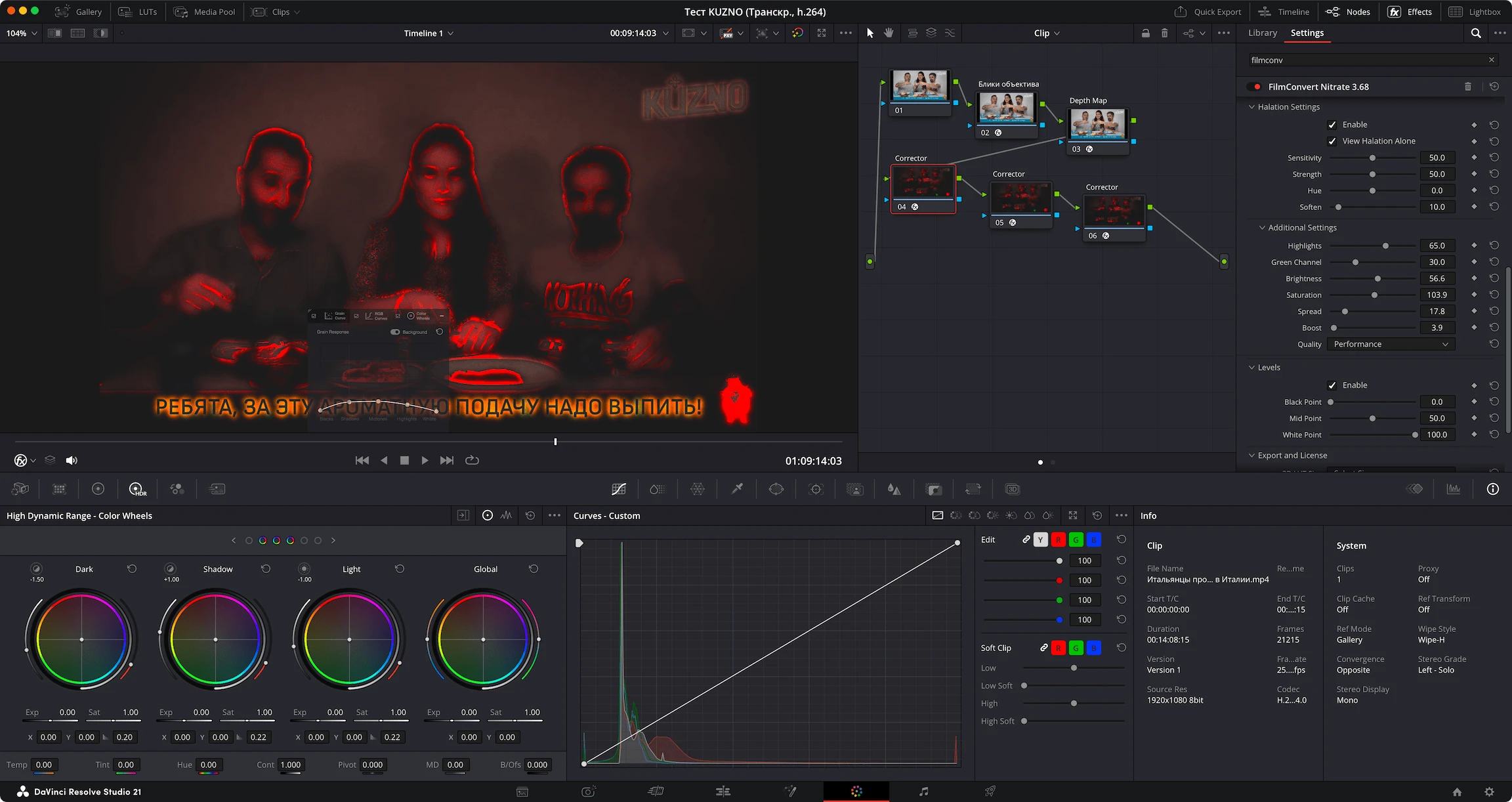Switch to the Deliver page

[990, 791]
